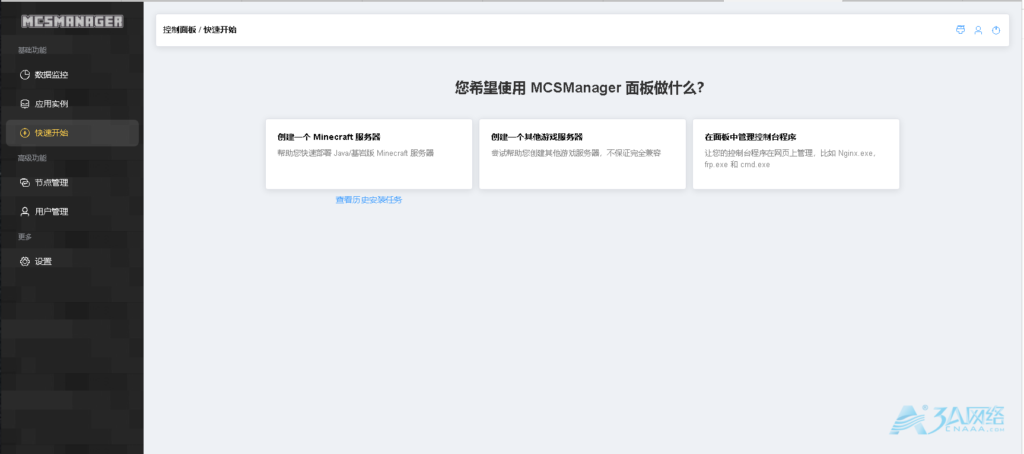Click 控制面板 in the breadcrumb

tap(180, 30)
